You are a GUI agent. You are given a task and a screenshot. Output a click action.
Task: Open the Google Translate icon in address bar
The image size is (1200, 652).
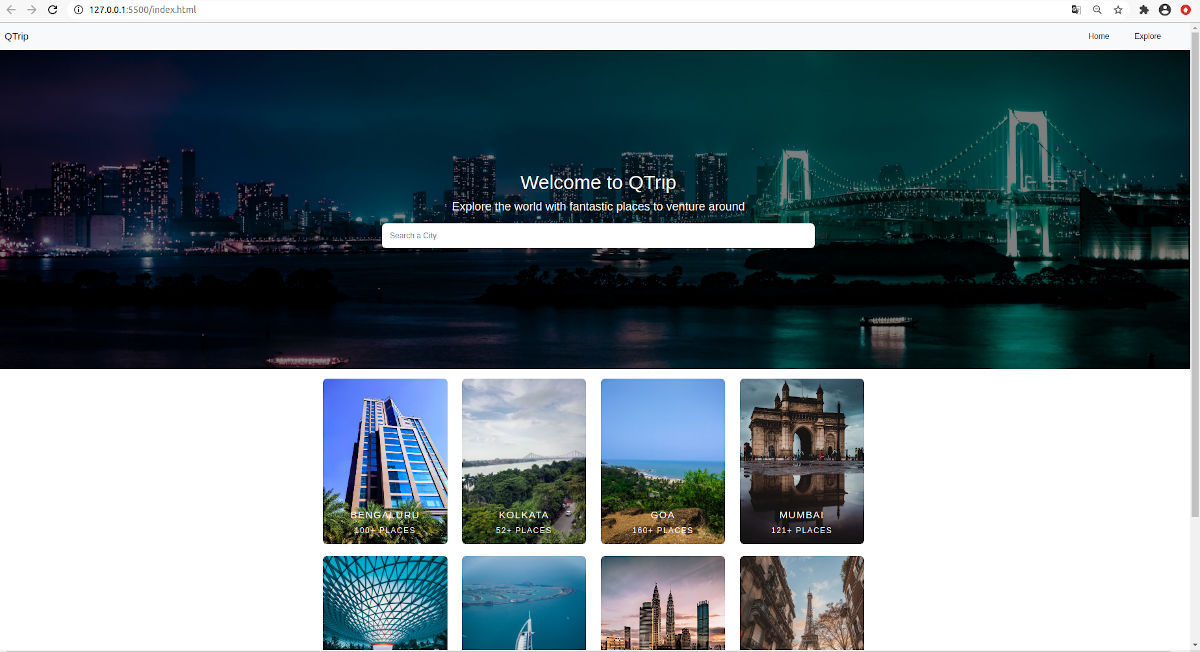click(x=1074, y=10)
